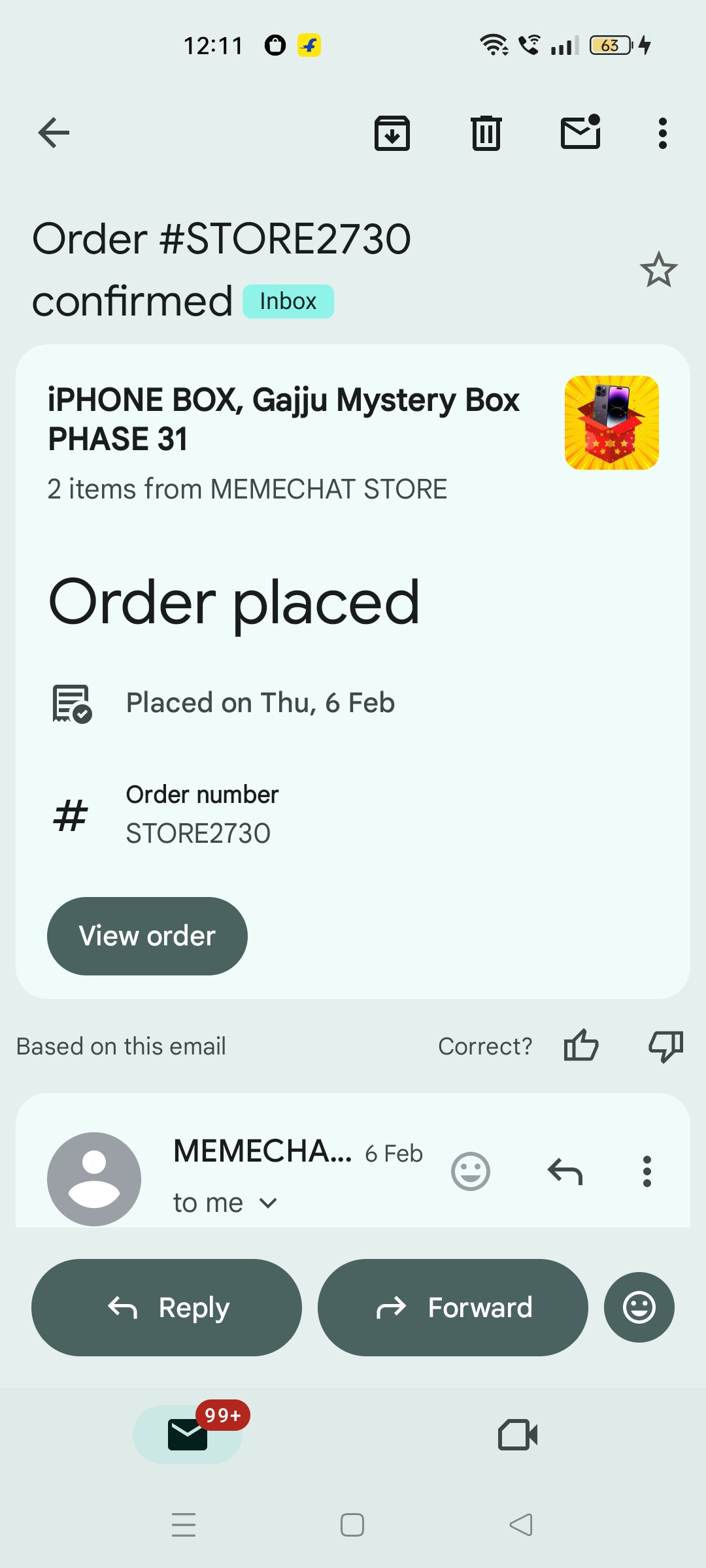Switch to the Meet video tab
Viewport: 706px width, 1568px height.
[x=518, y=1435]
